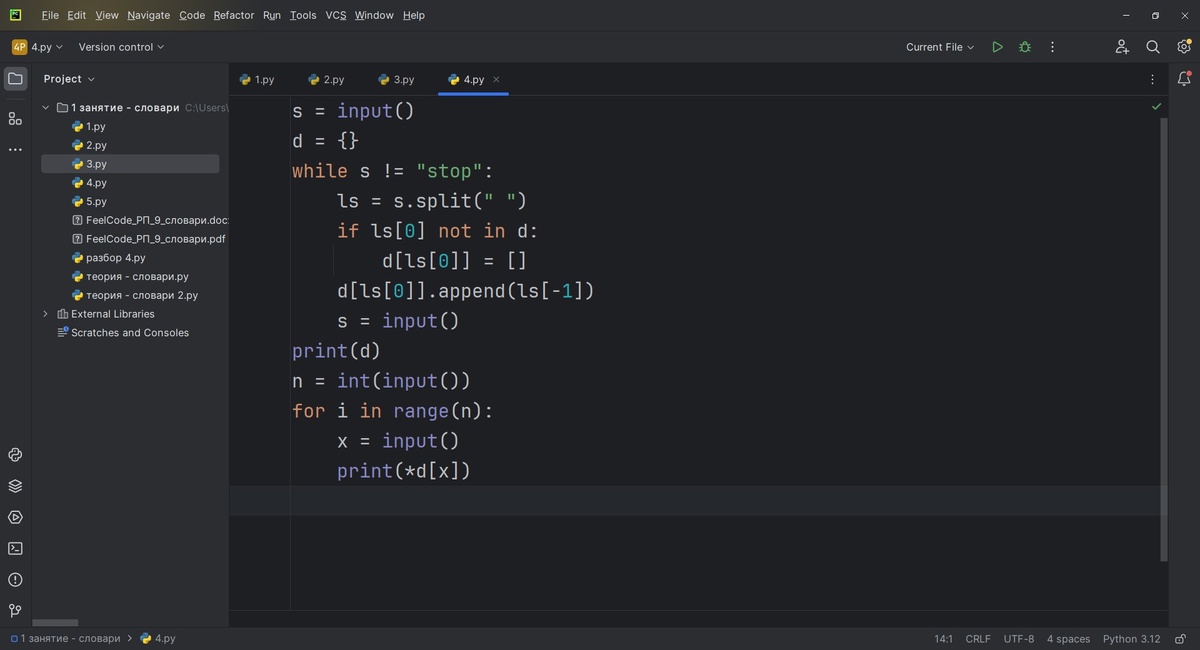Start debugging with the bug icon
This screenshot has width=1200, height=650.
(x=1024, y=46)
